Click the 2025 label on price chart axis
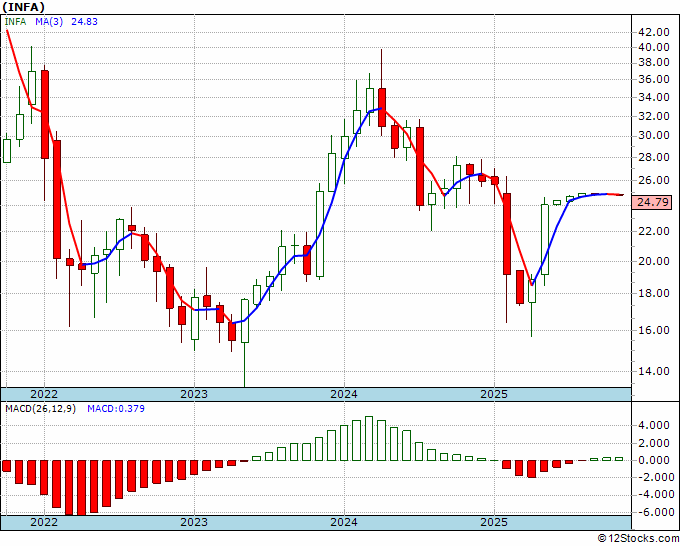This screenshot has height=546, width=680. pyautogui.click(x=494, y=394)
